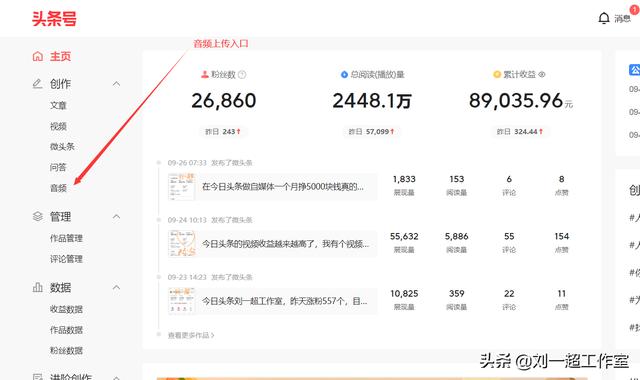Screen dimensions: 640x380
Task: Click the 头条号 logo
Action: pos(54,19)
